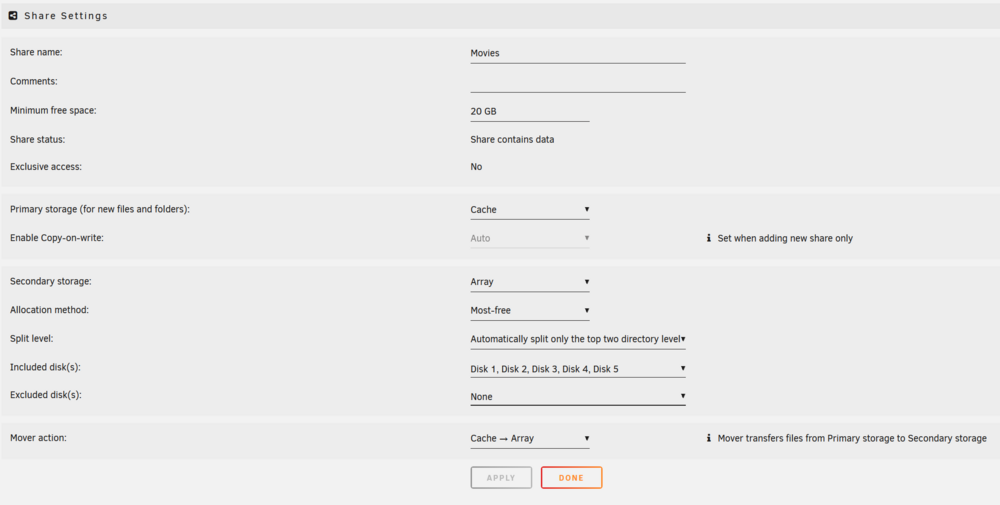
Task: Click the DONE button
Action: pos(571,478)
